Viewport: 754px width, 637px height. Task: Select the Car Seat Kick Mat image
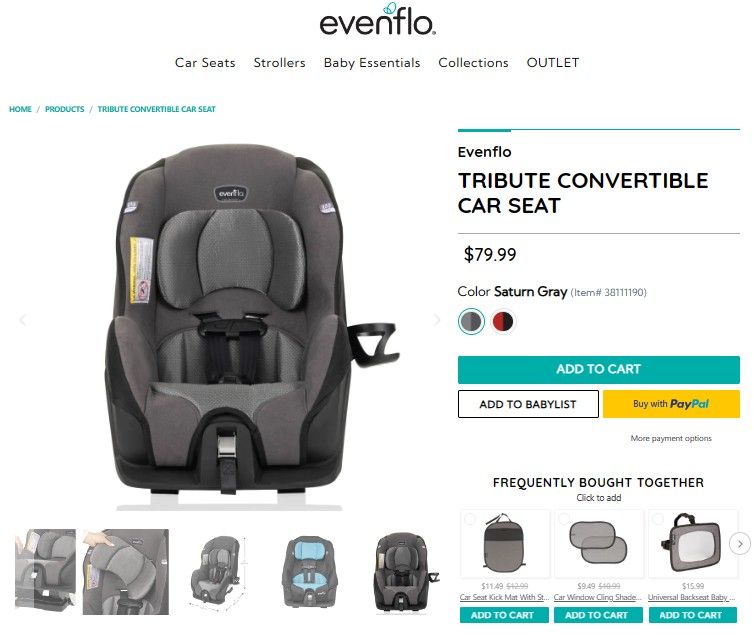(503, 542)
